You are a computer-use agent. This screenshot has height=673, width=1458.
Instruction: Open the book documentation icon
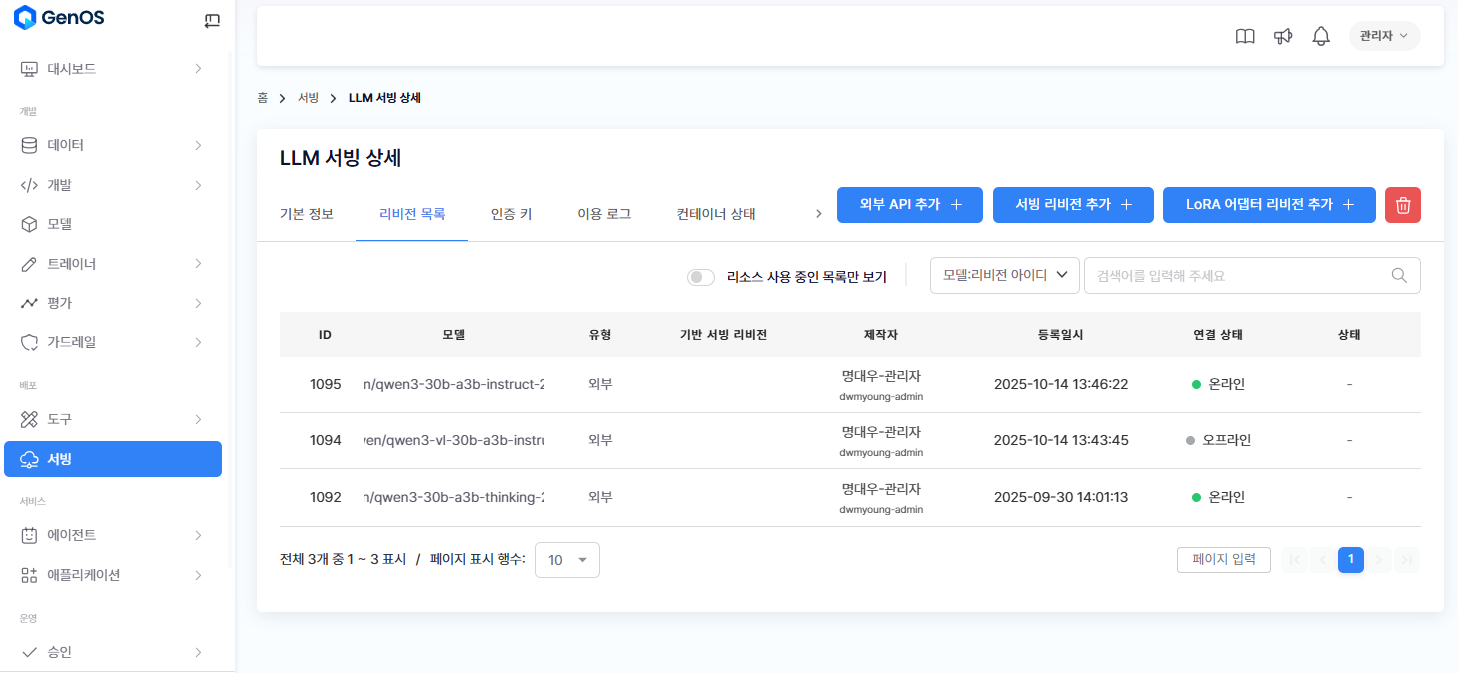(1245, 37)
